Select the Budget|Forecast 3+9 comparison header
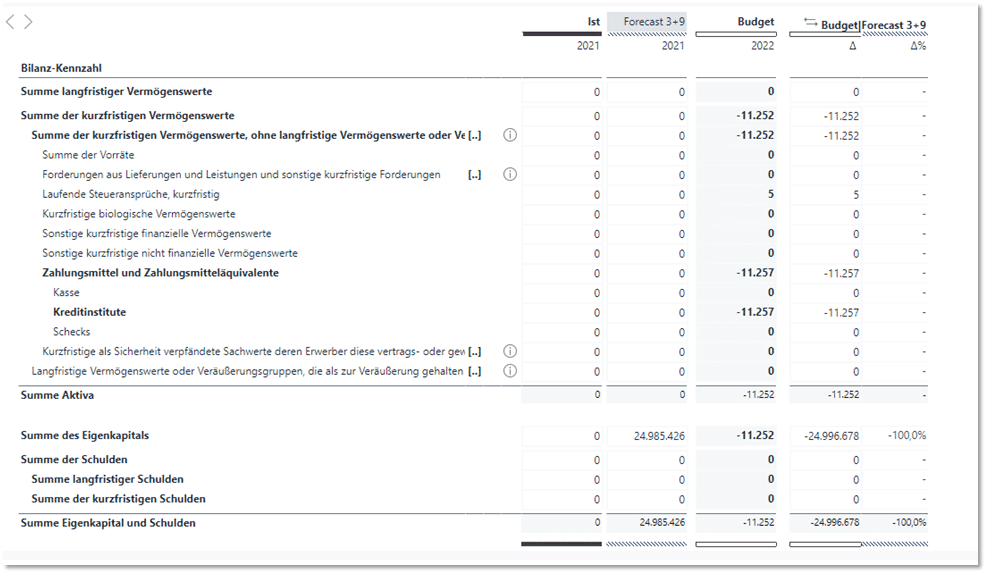This screenshot has height=574, width=987. tap(873, 25)
